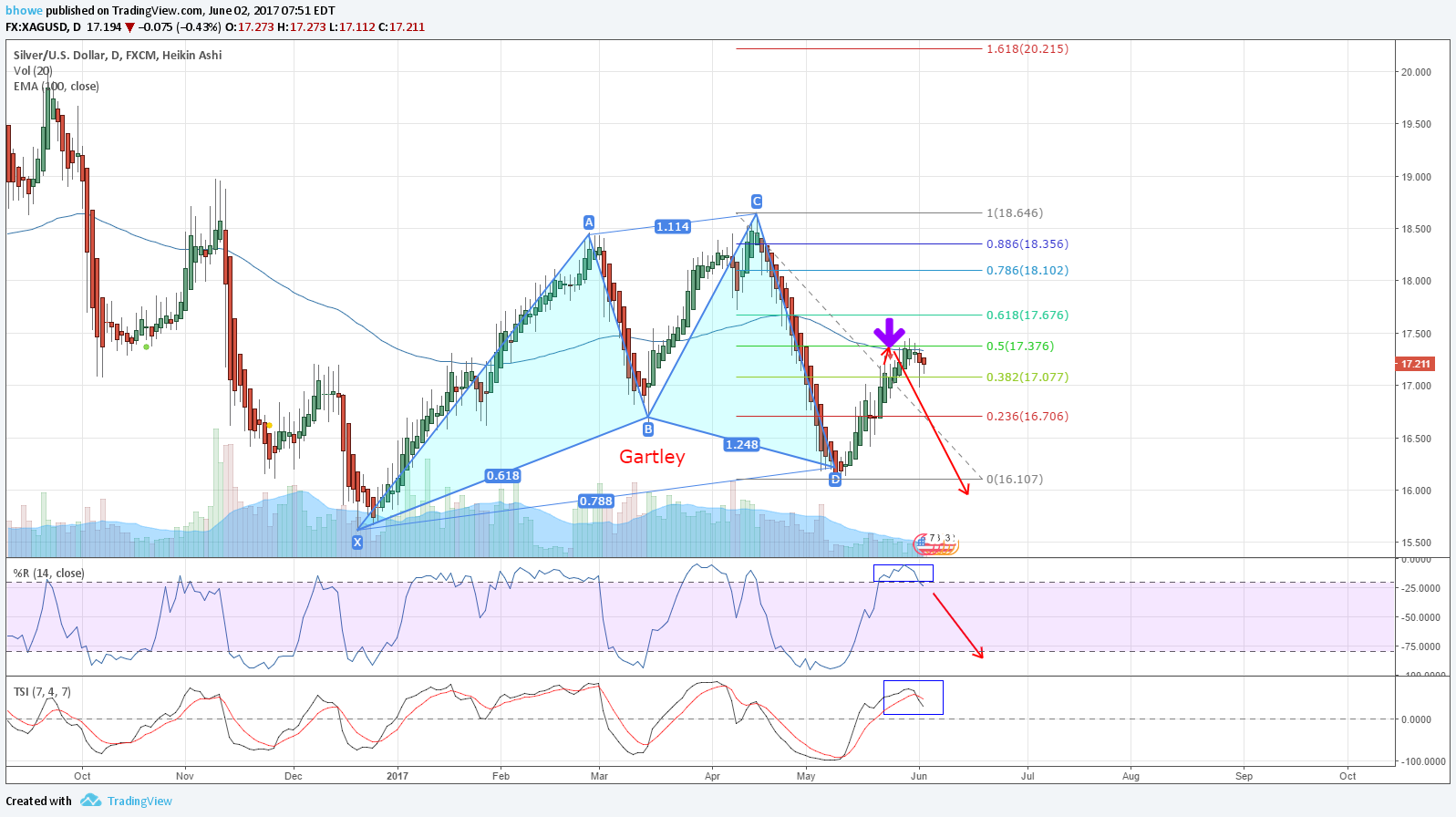Click the 18.500 price axis value
Image resolution: width=1456 pixels, height=817 pixels.
(1416, 229)
